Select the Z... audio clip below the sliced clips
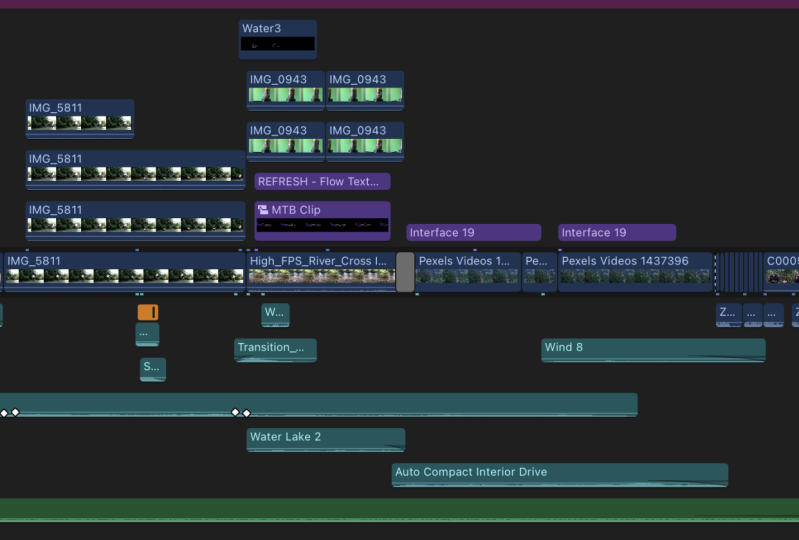799x540 pixels. pos(729,315)
